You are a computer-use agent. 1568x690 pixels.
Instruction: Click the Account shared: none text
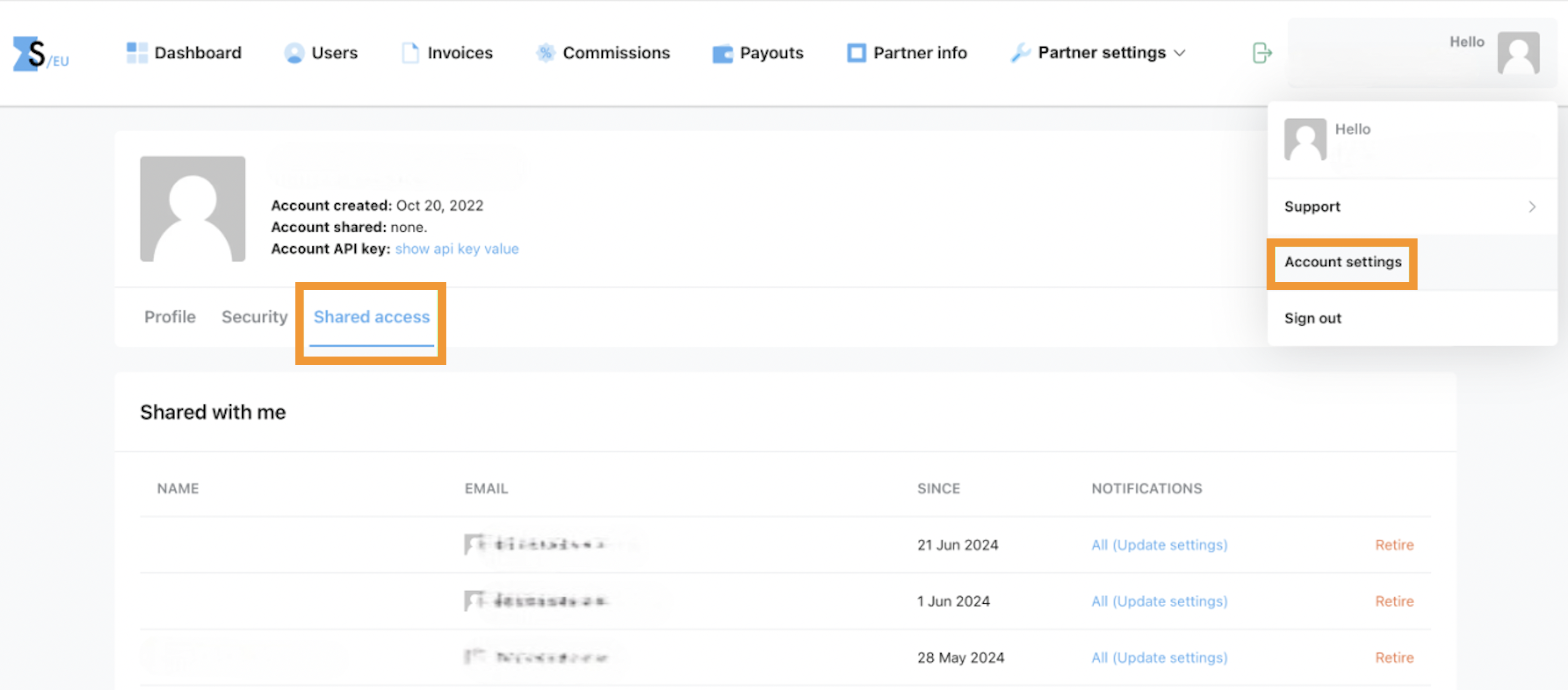point(349,227)
